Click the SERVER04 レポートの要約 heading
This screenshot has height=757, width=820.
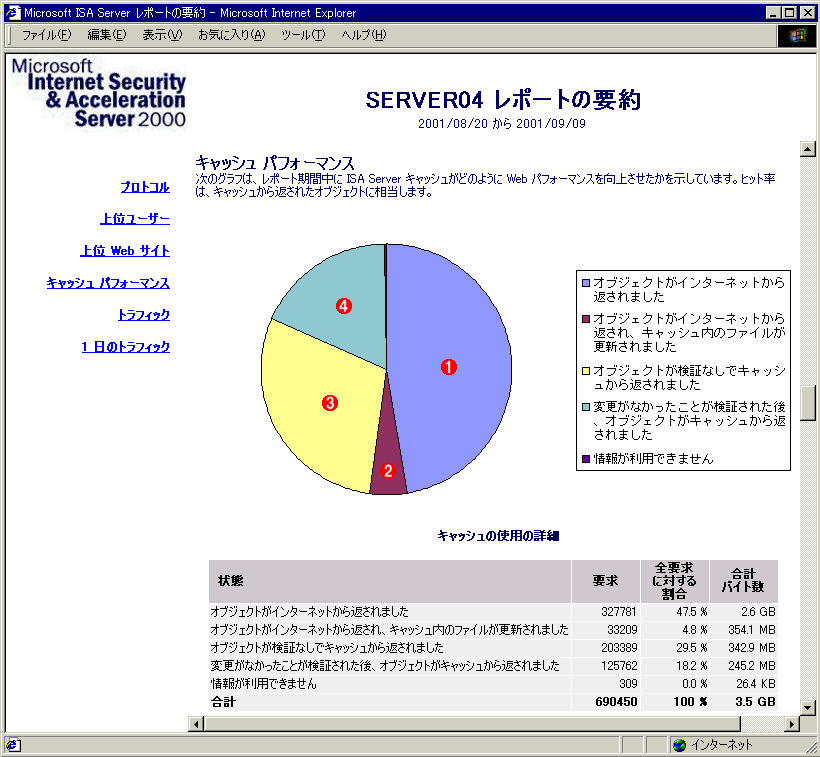(x=503, y=100)
